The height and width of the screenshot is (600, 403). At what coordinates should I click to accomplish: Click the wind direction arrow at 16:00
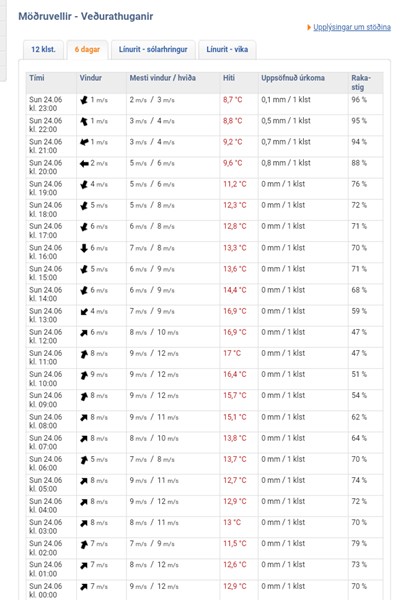pos(84,248)
